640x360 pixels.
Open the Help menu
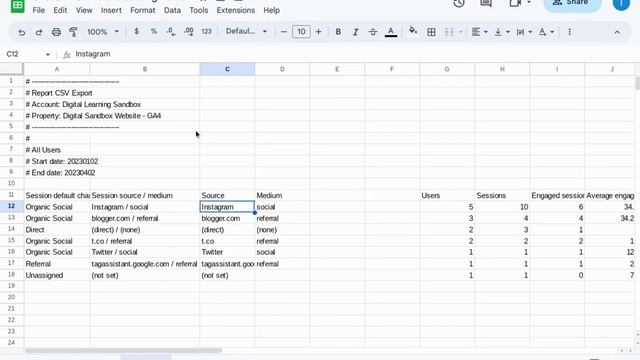click(271, 10)
